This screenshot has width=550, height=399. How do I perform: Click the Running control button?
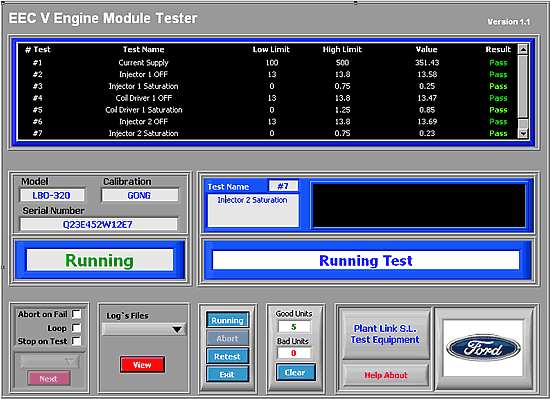click(x=227, y=320)
